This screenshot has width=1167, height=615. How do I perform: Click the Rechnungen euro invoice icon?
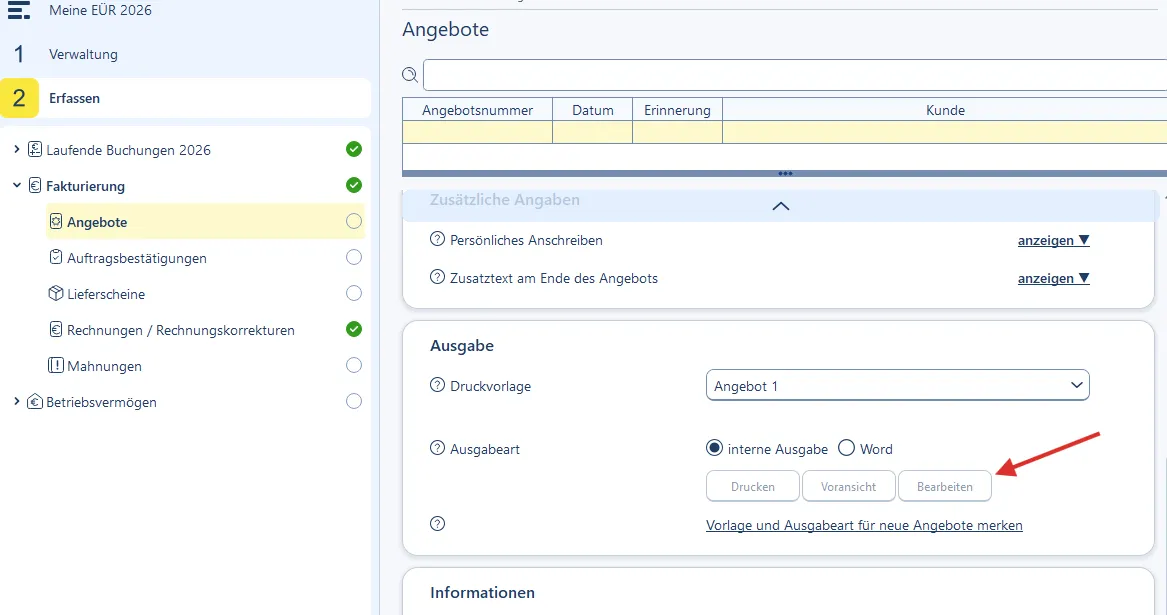coord(56,329)
